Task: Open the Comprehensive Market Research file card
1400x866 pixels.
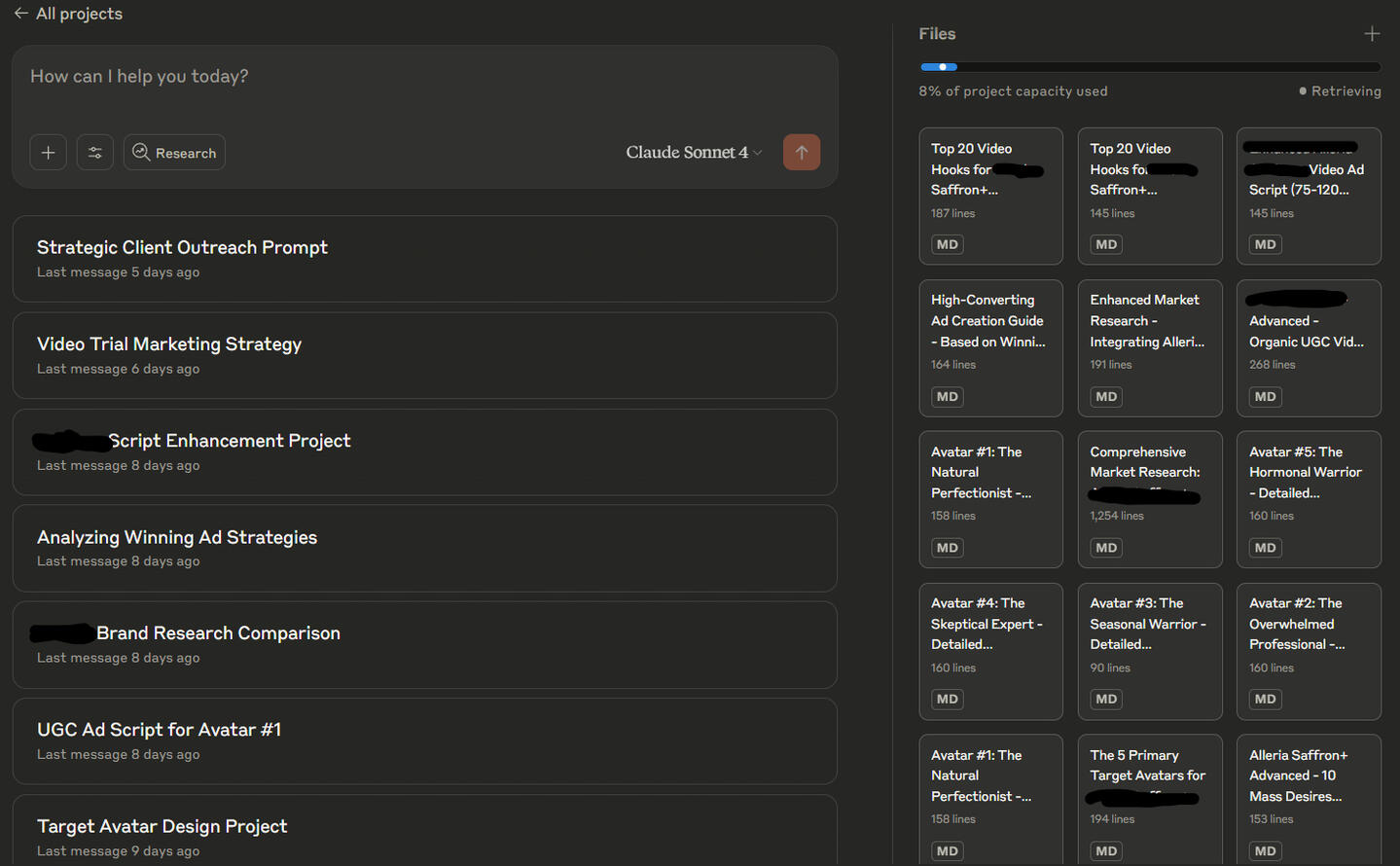Action: click(x=1149, y=483)
